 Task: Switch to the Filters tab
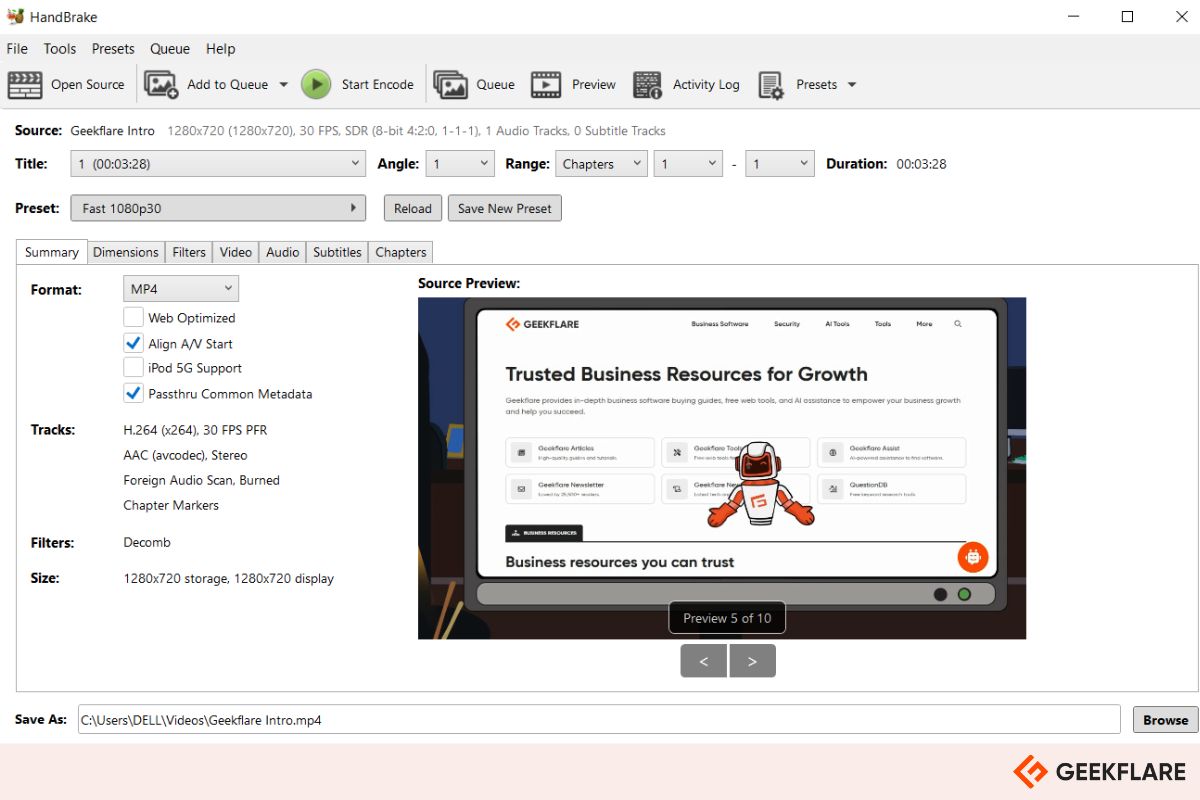pos(189,252)
